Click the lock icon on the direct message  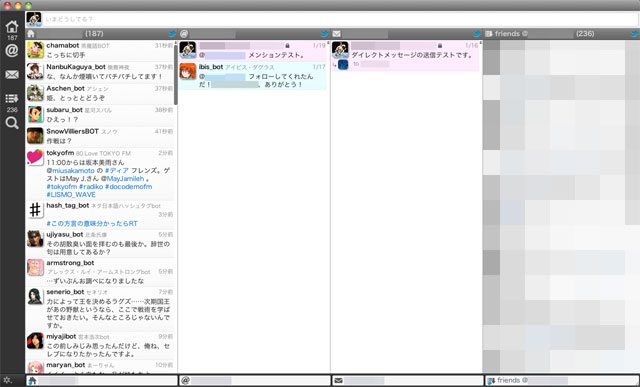440,46
